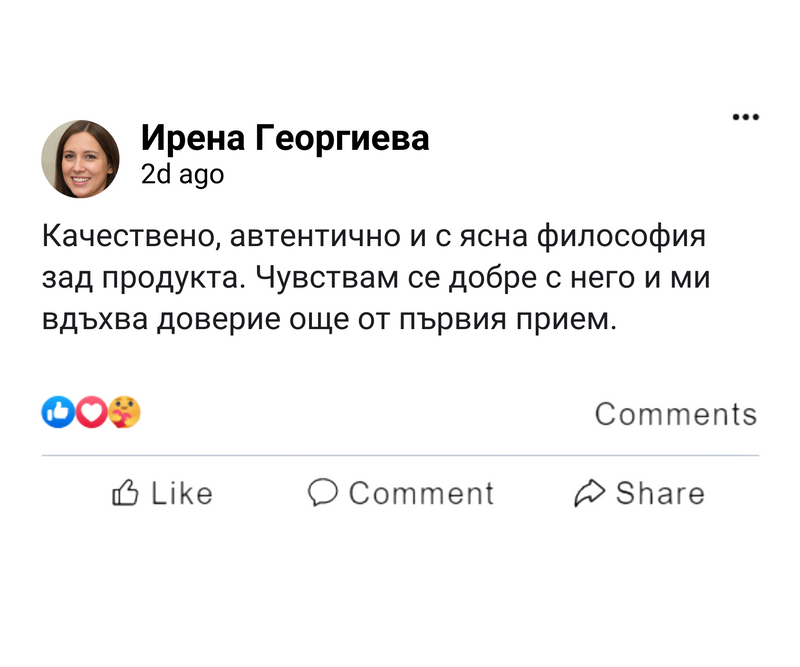Click the blue thumbs-up reaction emoji
This screenshot has width=800, height=667.
point(57,411)
